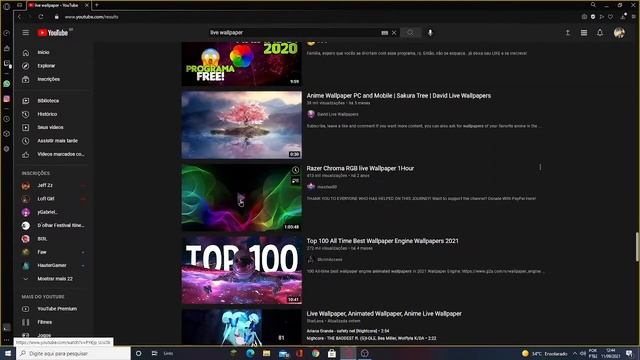The width and height of the screenshot is (640, 360).
Task: Open Vídeos marcados com gostei list
Action: pyautogui.click(x=54, y=154)
